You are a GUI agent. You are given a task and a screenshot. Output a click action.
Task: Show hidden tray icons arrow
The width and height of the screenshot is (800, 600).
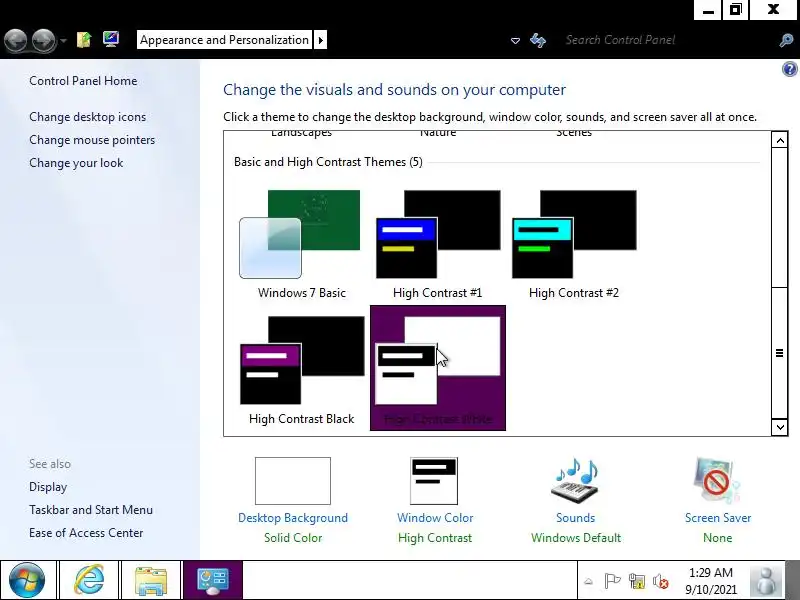[x=588, y=581]
